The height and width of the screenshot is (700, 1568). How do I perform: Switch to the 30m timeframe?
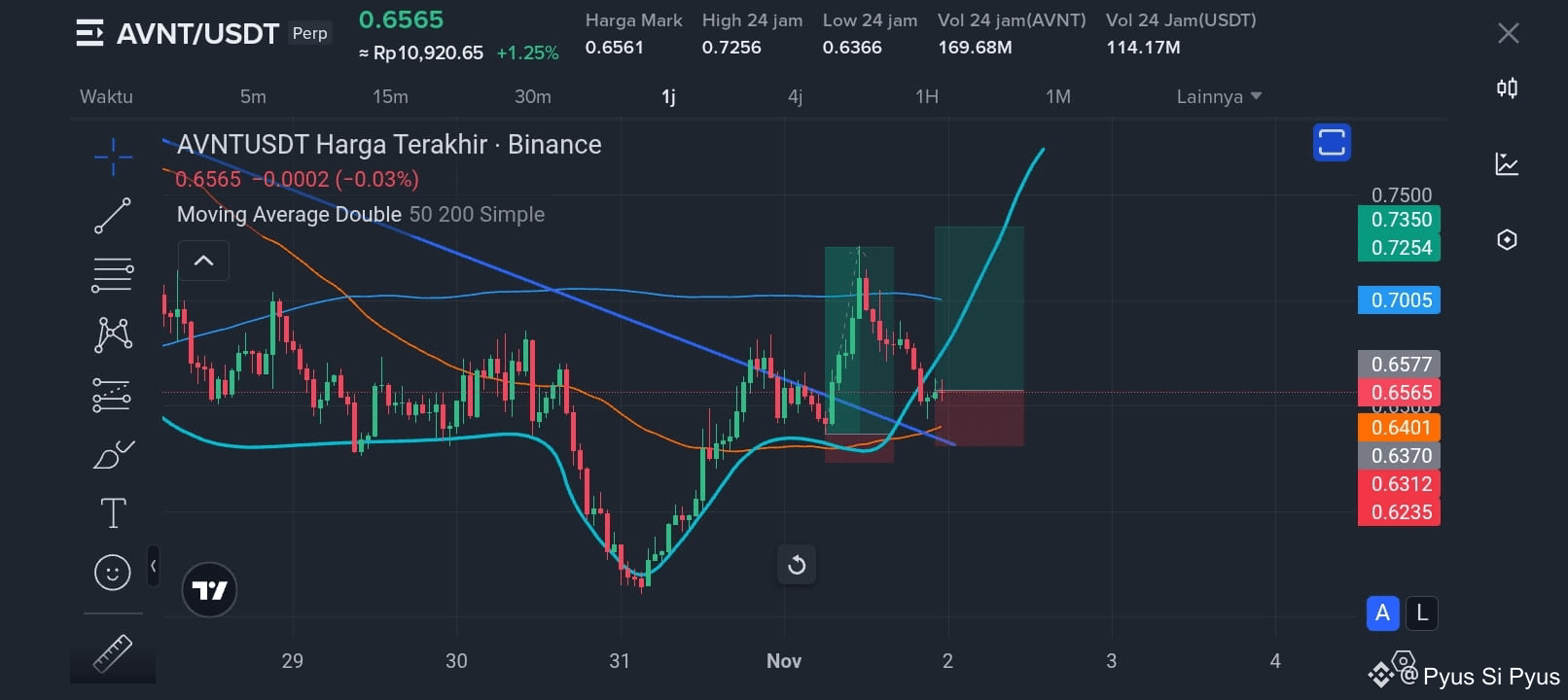click(533, 96)
